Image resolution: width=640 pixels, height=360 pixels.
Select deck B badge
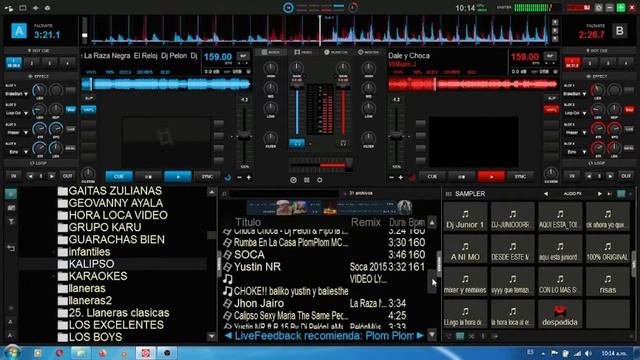[620, 31]
